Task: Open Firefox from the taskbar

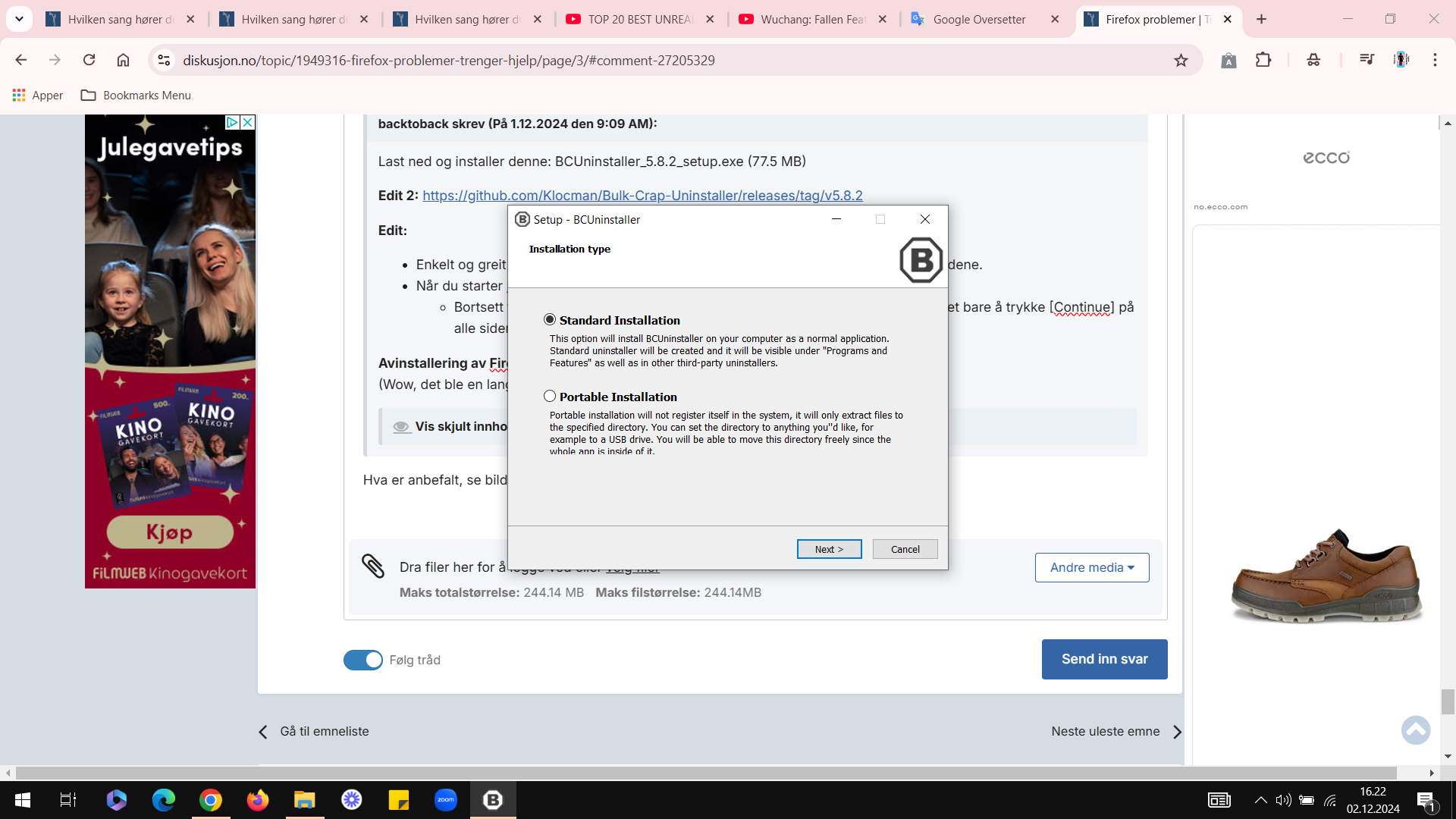Action: (x=258, y=800)
